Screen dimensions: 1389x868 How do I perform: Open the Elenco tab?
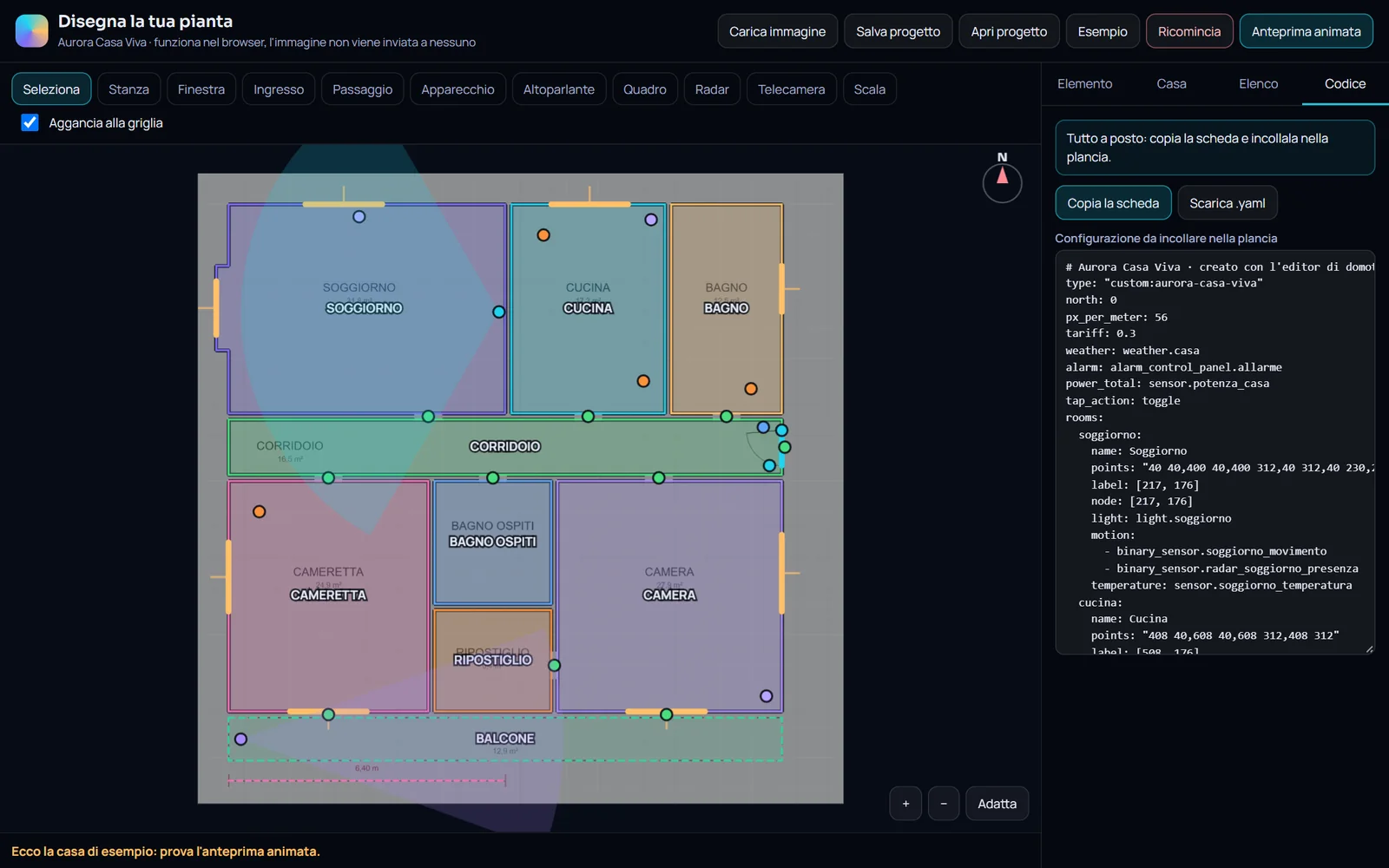pyautogui.click(x=1259, y=84)
